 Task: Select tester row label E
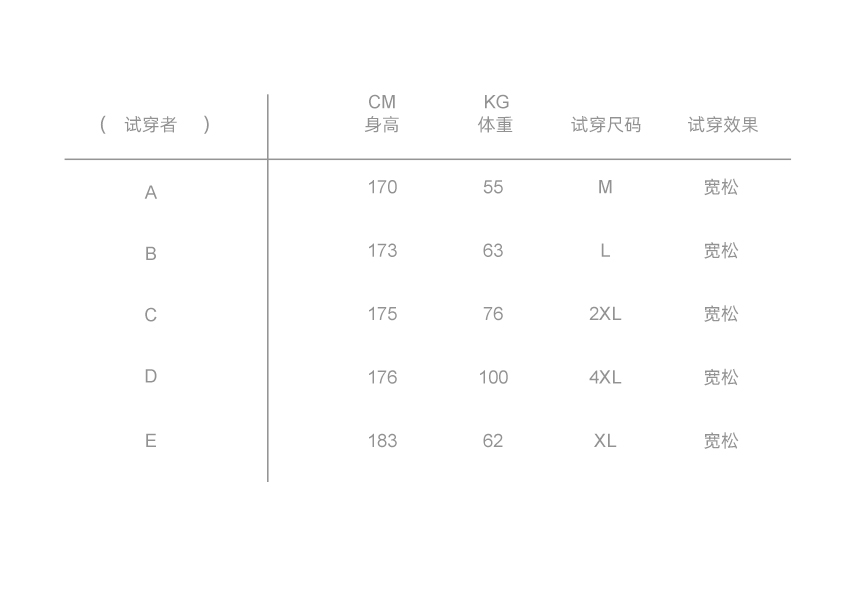[151, 441]
